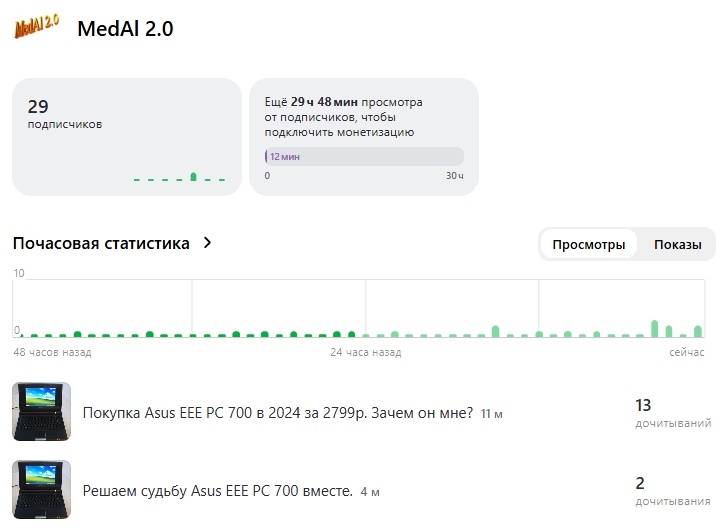Open thumbnail of the Asus EEE PC purchase video

coord(41,411)
